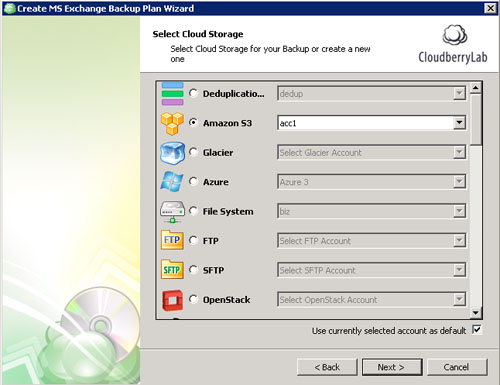Select the Azure radio button
Viewport: 500px width, 385px height.
[x=193, y=181]
